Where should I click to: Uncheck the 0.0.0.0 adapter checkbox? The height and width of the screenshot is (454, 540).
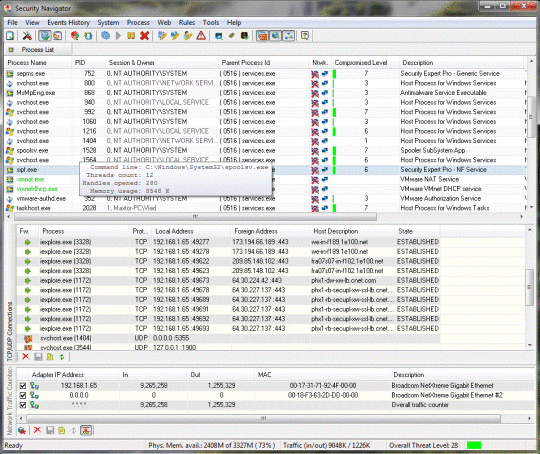point(23,395)
